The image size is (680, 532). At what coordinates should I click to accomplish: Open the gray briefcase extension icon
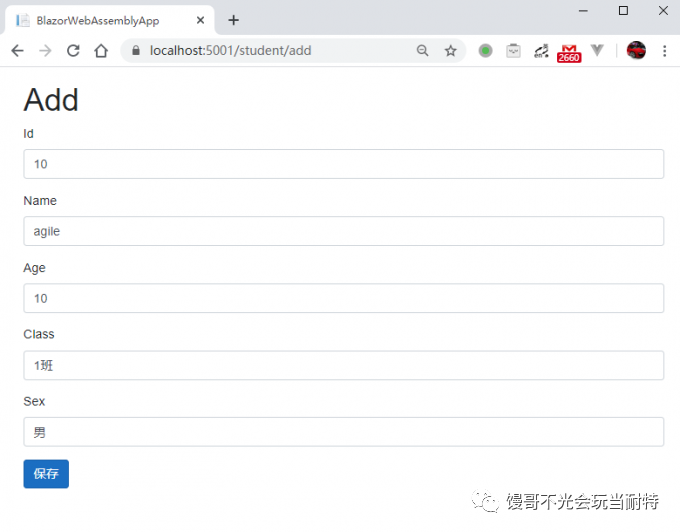pyautogui.click(x=513, y=51)
